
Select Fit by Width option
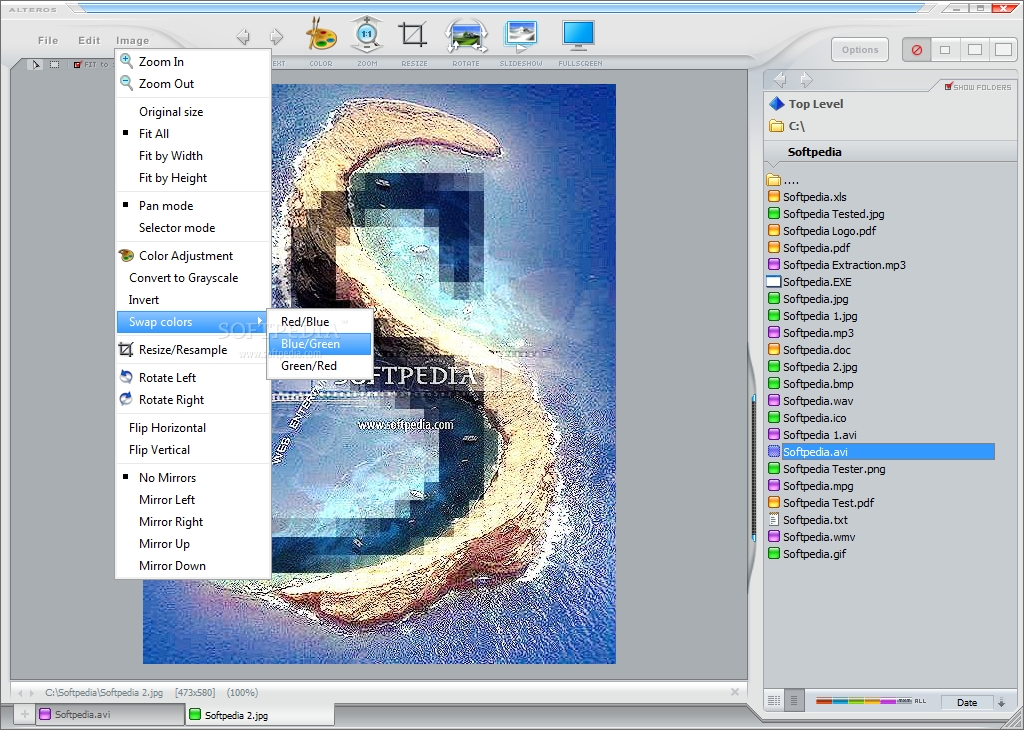pos(193,156)
